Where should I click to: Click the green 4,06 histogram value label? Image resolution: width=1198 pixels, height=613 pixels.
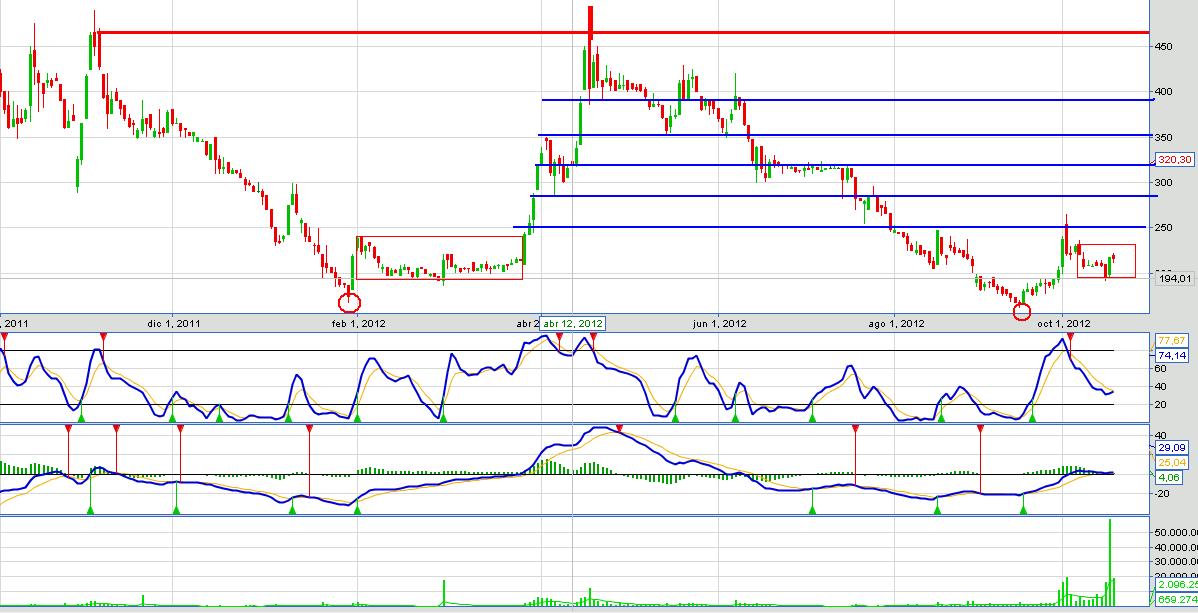(x=1170, y=478)
